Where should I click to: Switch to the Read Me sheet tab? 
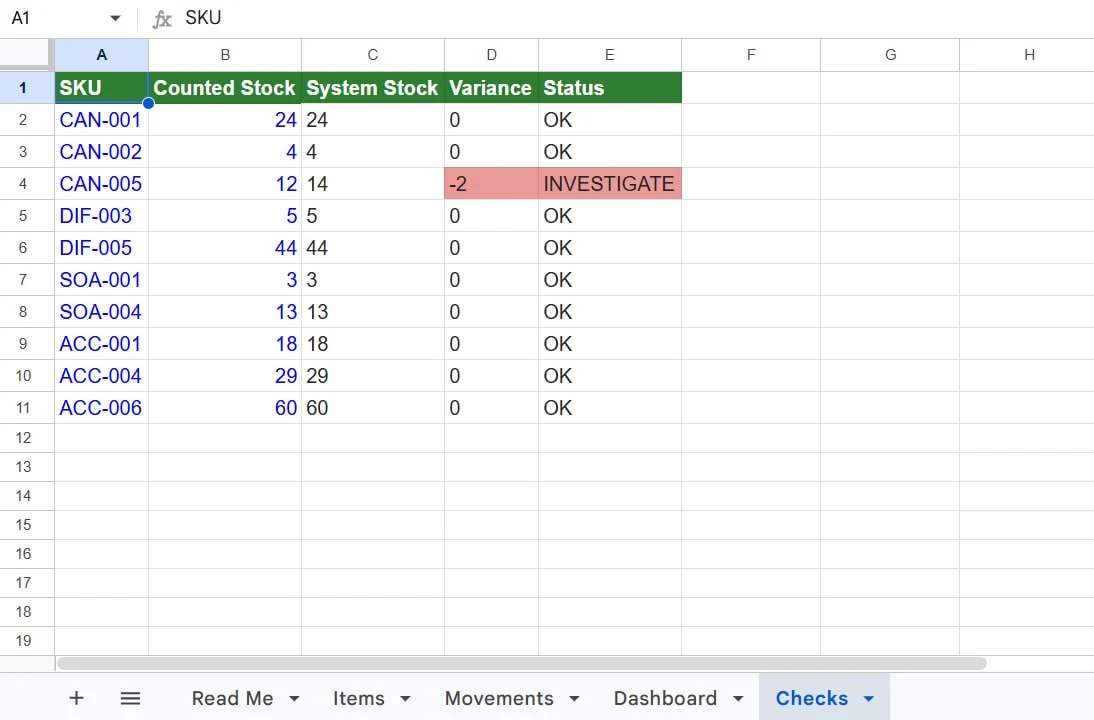click(x=232, y=698)
